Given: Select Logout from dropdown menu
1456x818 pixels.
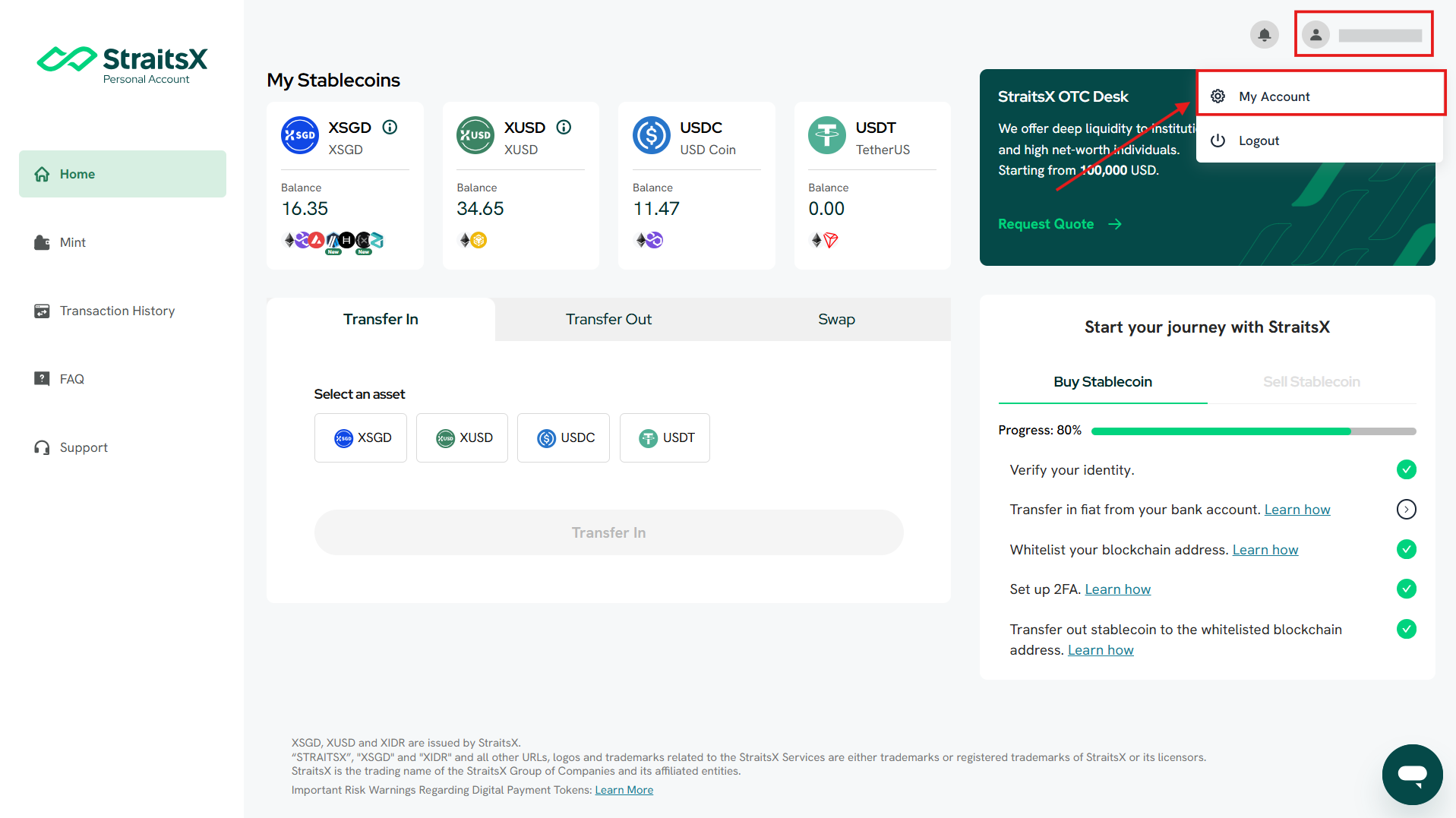Looking at the screenshot, I should [1319, 141].
